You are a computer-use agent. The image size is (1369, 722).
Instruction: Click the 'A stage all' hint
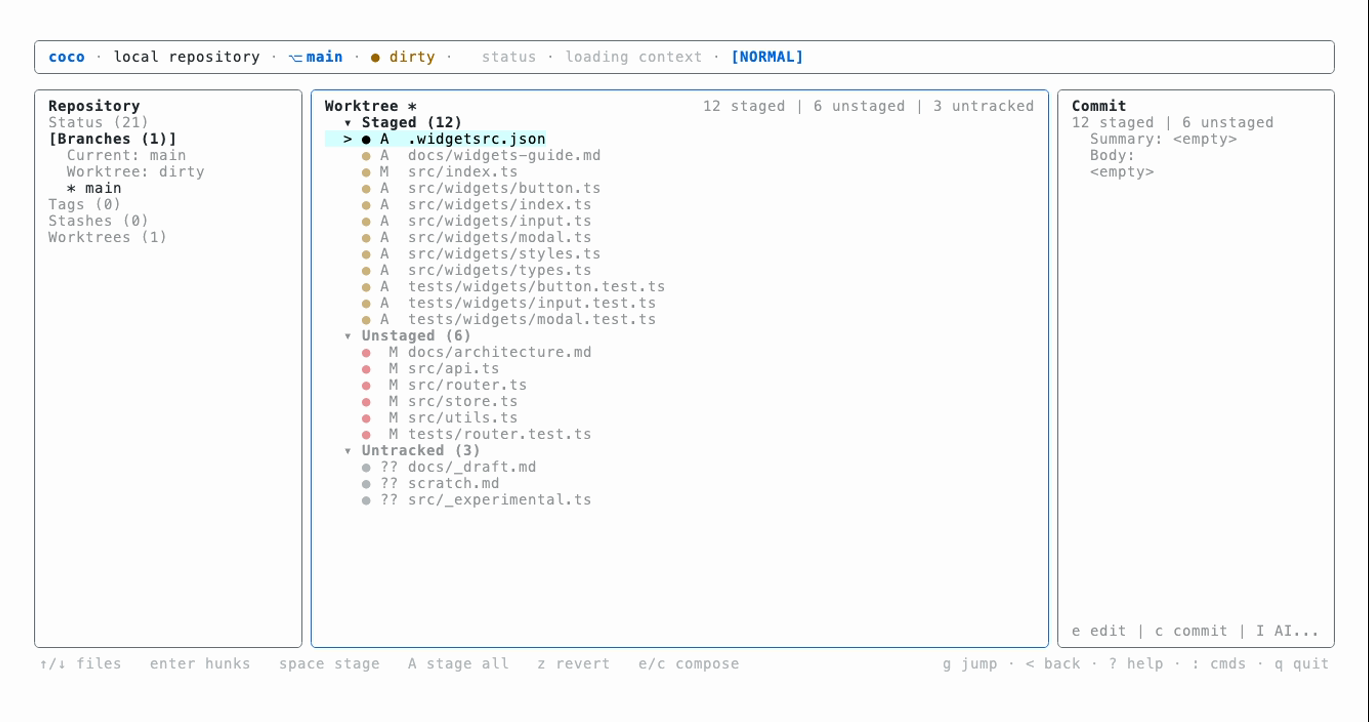pos(458,664)
